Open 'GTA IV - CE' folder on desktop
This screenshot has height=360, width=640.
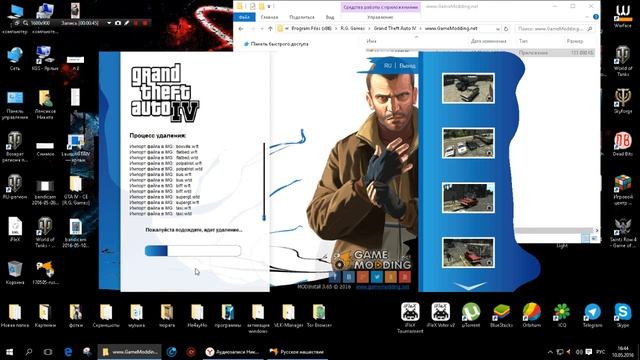click(x=76, y=191)
